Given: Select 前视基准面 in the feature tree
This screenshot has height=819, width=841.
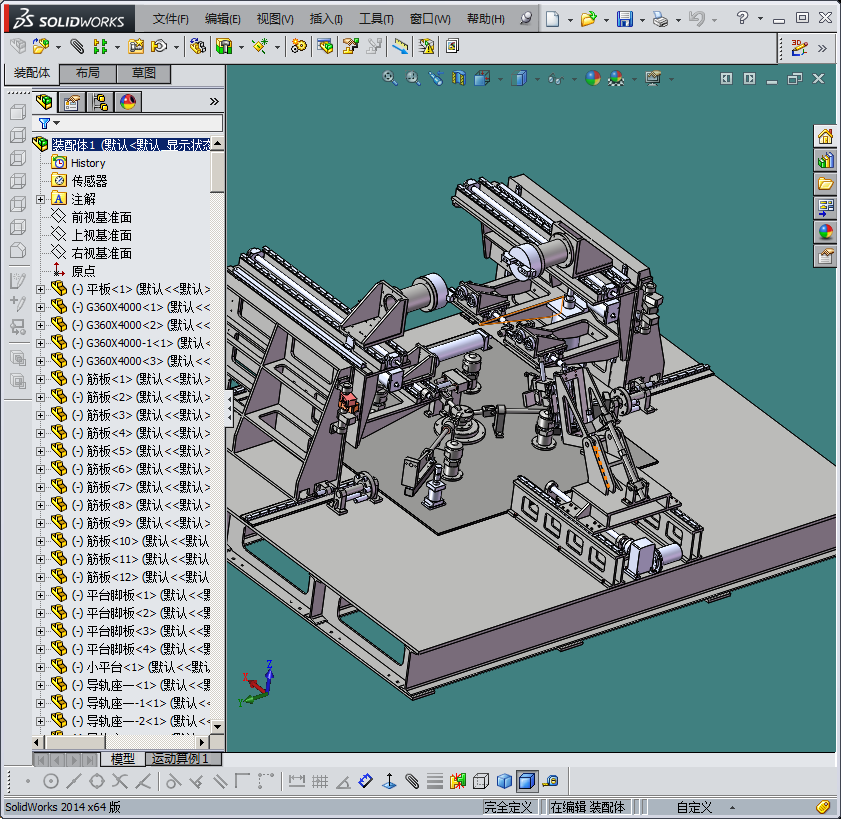Looking at the screenshot, I should click(101, 217).
